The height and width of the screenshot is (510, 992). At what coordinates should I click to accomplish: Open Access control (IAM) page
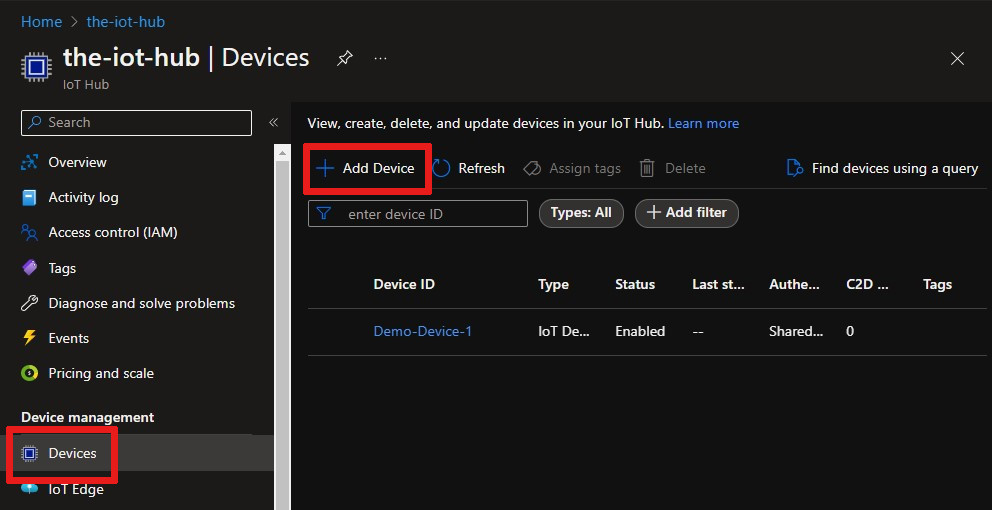[x=113, y=233]
